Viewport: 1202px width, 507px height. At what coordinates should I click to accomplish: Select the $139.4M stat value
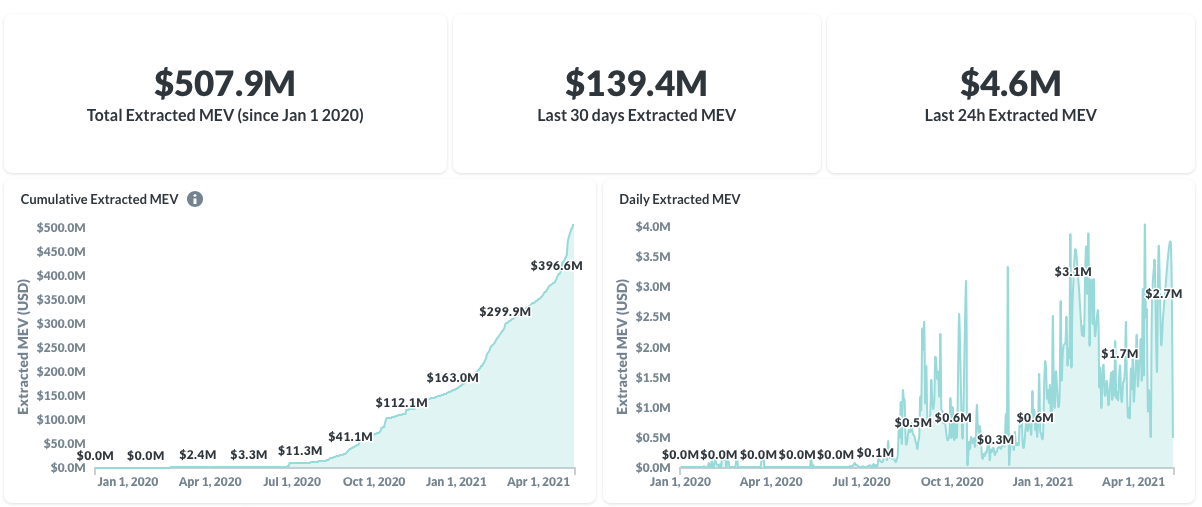(x=636, y=82)
